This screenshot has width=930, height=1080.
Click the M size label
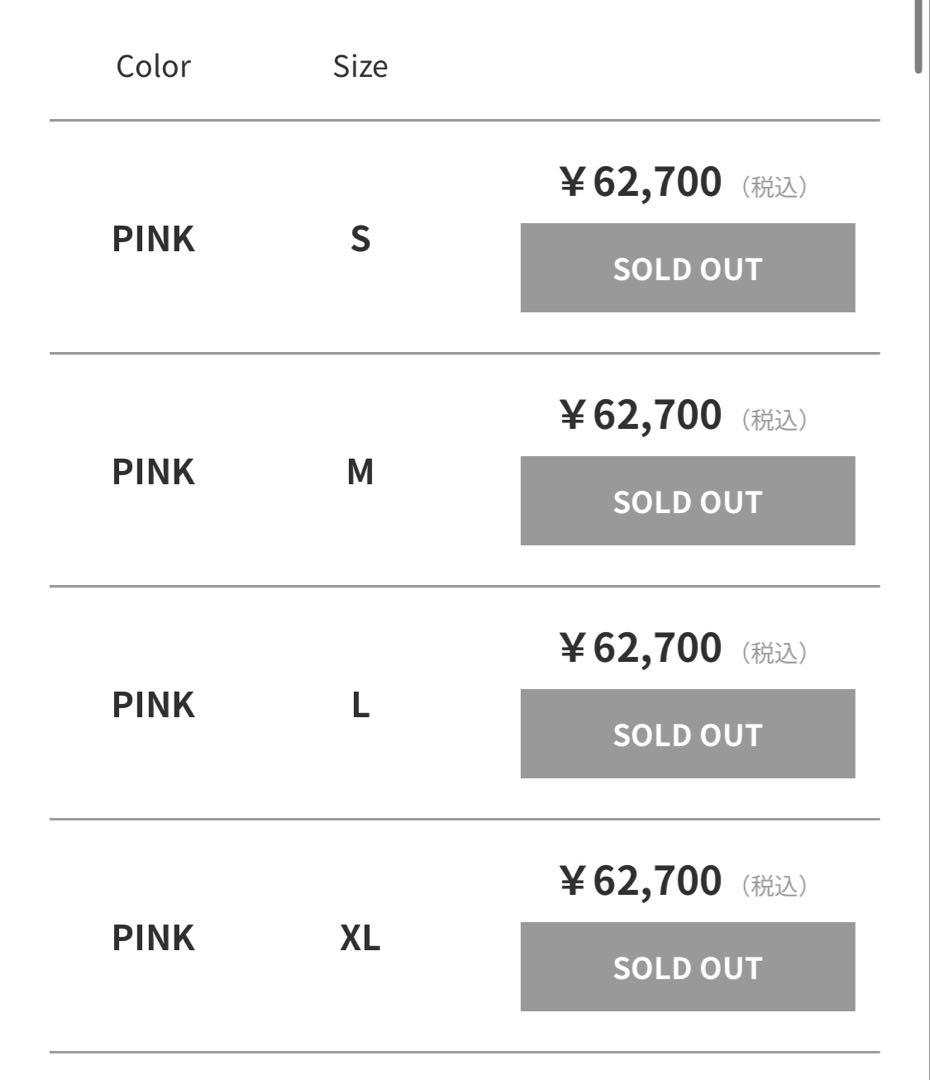(x=360, y=472)
